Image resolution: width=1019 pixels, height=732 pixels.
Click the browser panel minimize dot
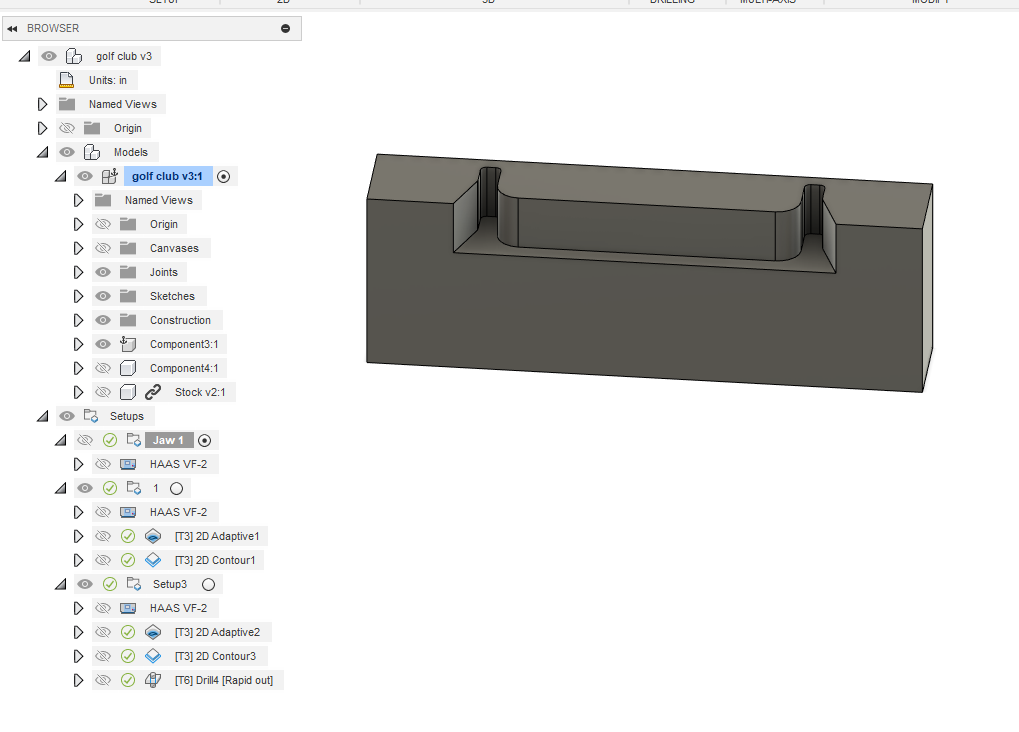click(285, 29)
